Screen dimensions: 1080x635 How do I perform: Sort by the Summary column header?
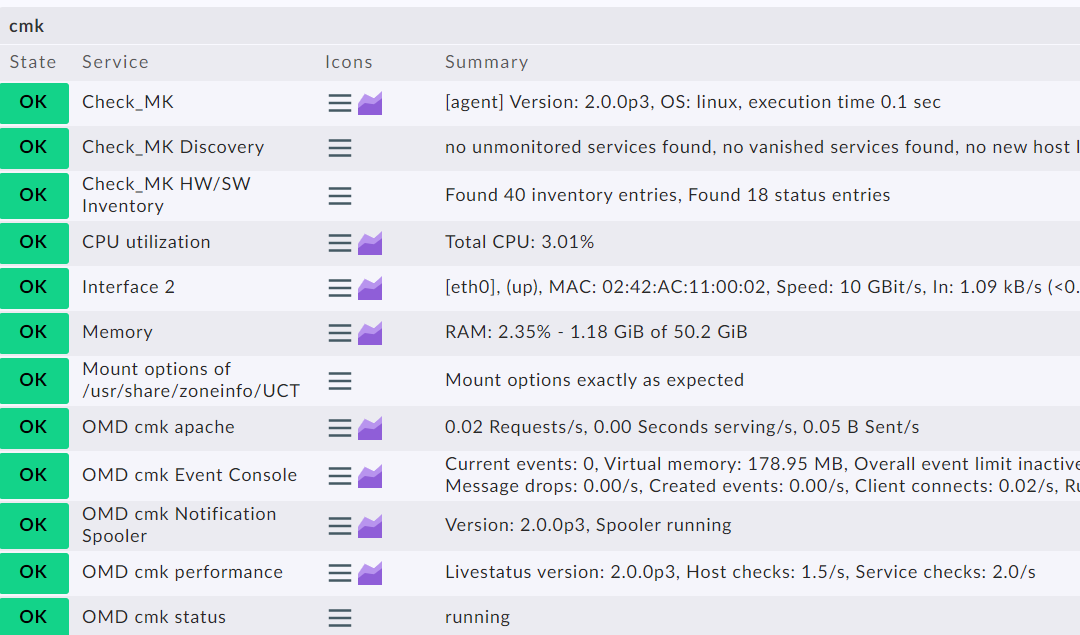pyautogui.click(x=486, y=62)
